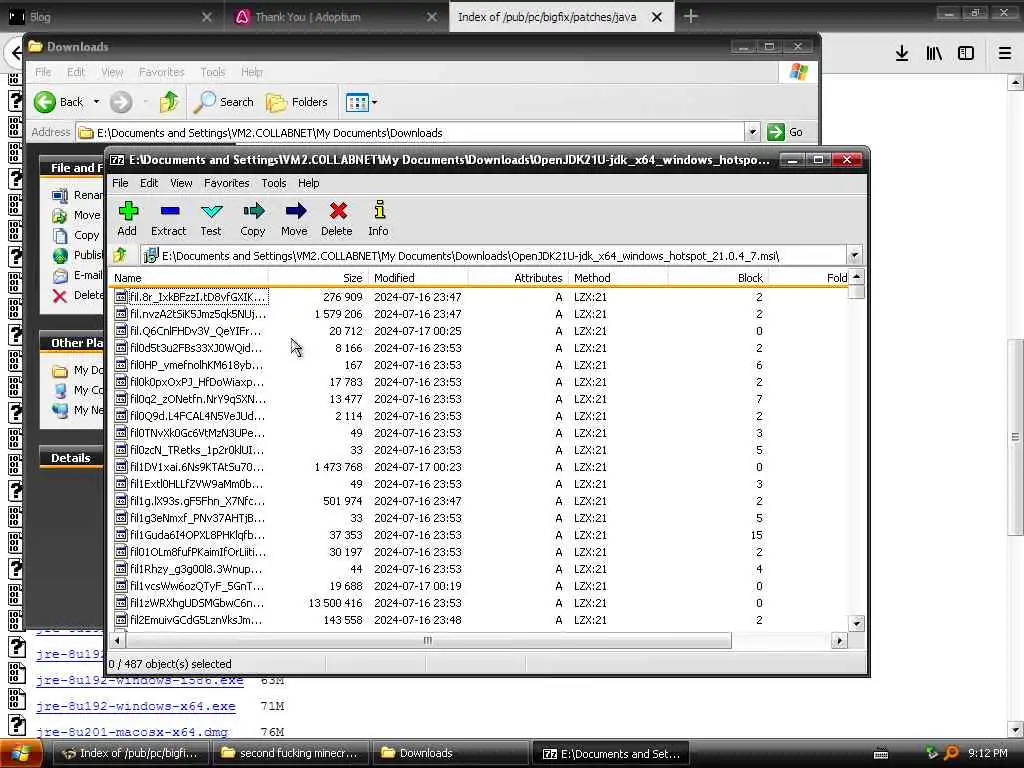Click the 7-Zip horizontal scrollbar thumb

point(428,641)
